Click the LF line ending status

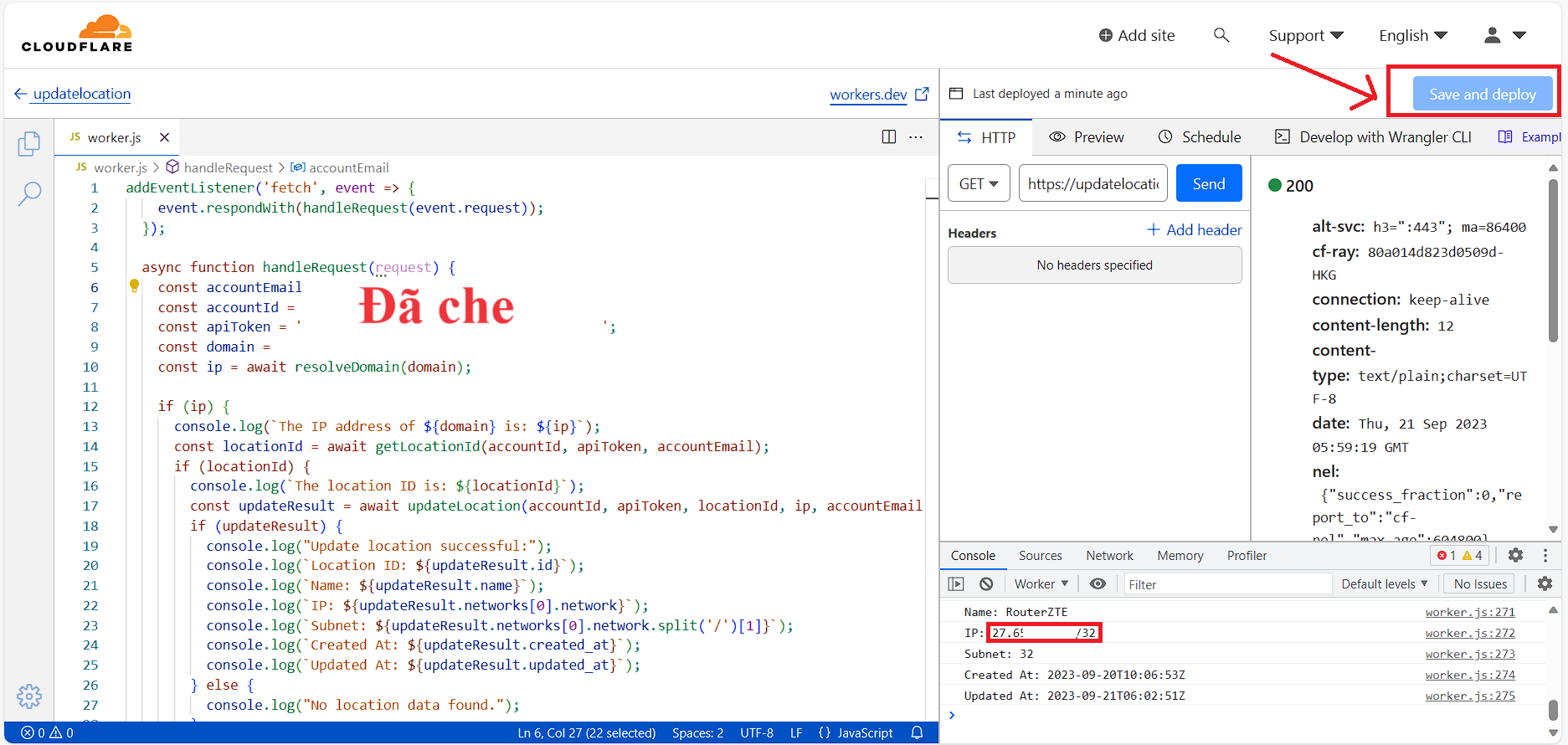pos(796,733)
